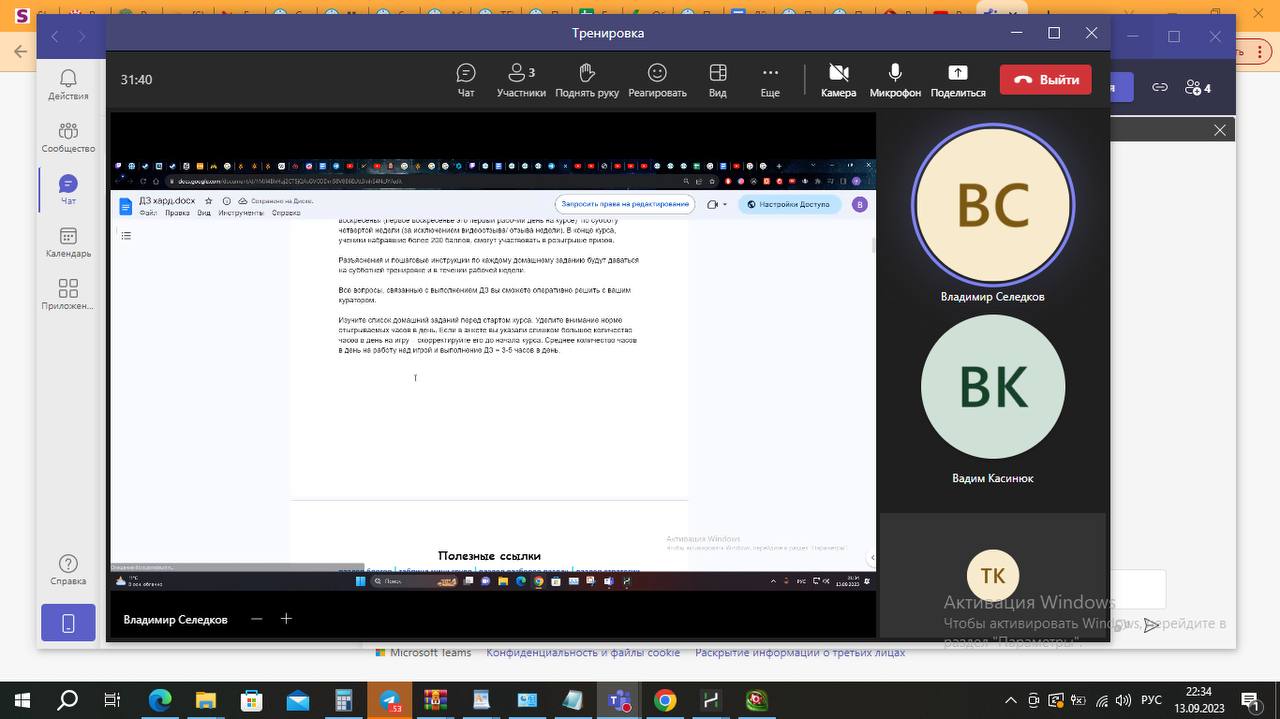This screenshot has width=1280, height=719.
Task: Select Владимир Селедков's ВС avatar
Action: 993,205
